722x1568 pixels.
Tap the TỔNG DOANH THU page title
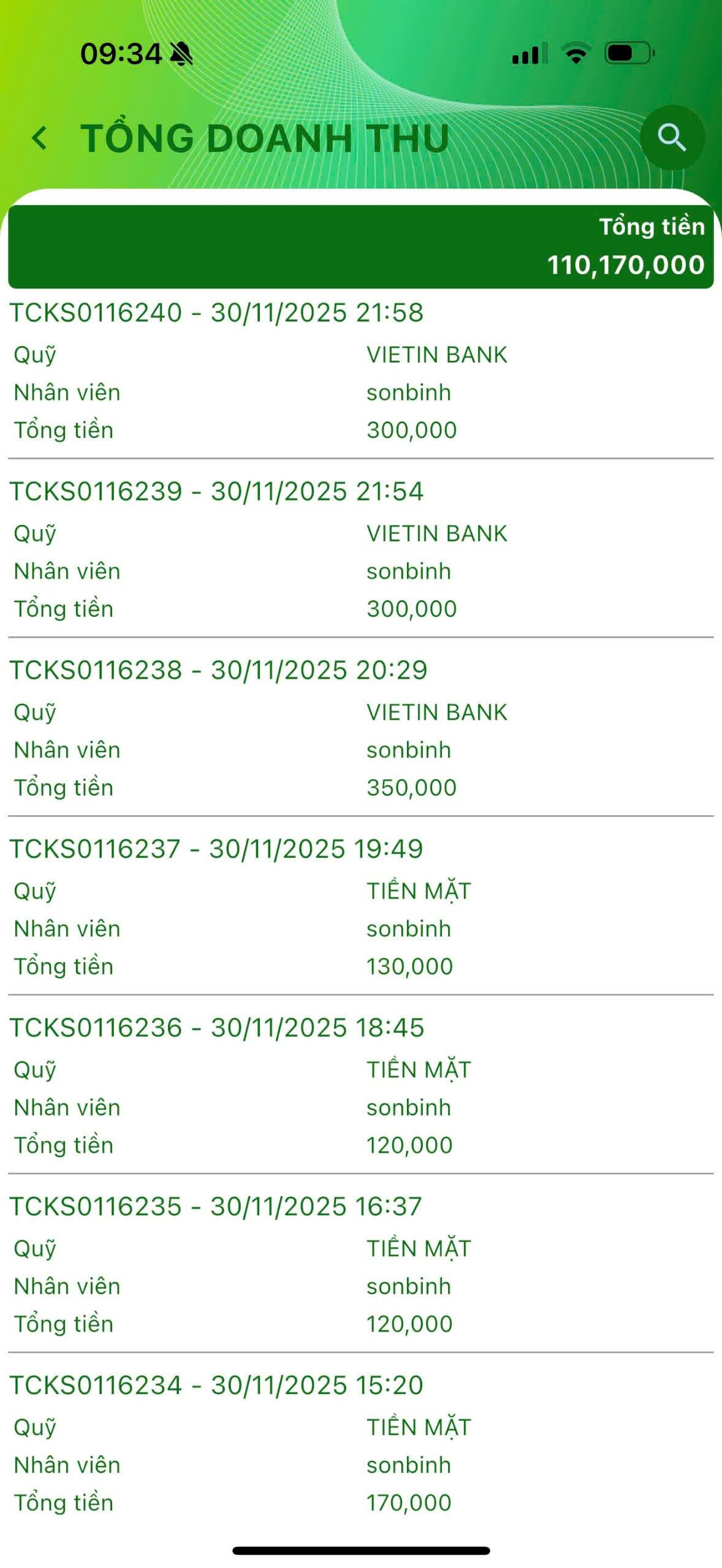tap(265, 138)
